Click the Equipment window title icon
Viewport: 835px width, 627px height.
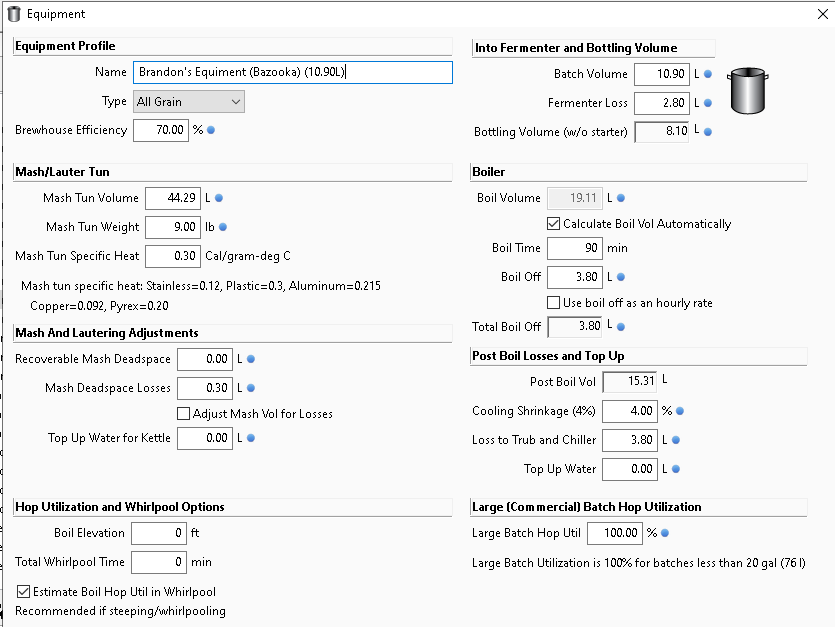[x=14, y=14]
